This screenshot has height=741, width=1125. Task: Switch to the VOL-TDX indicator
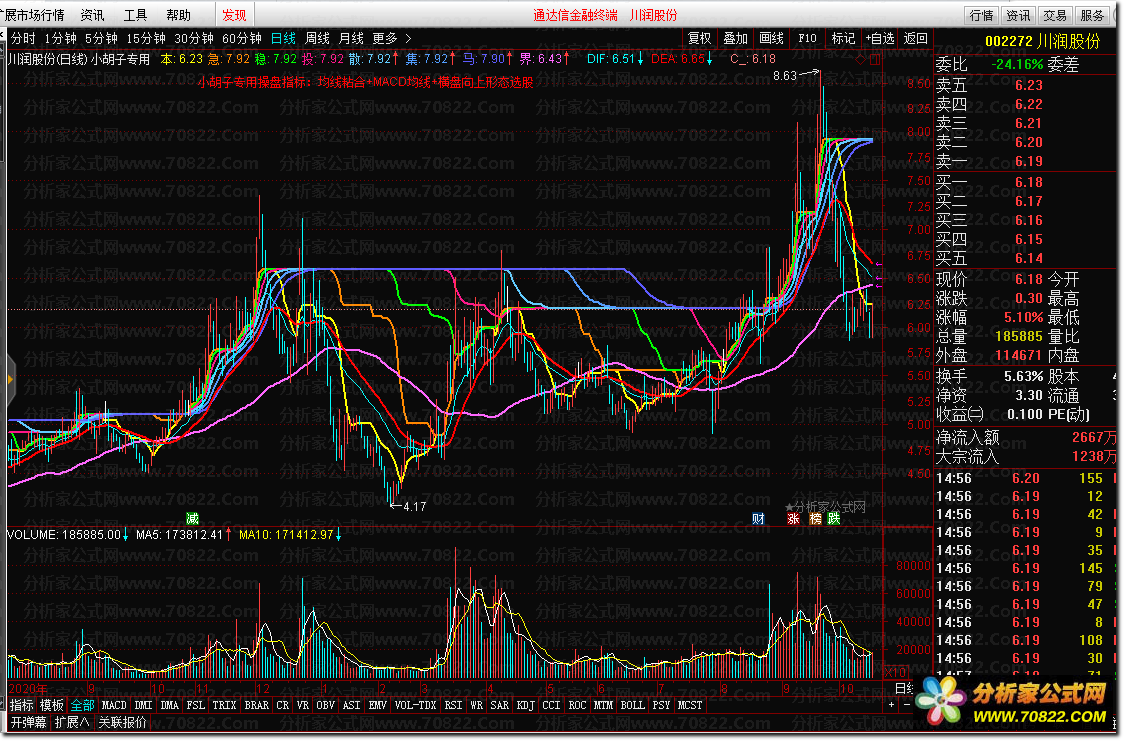click(415, 706)
